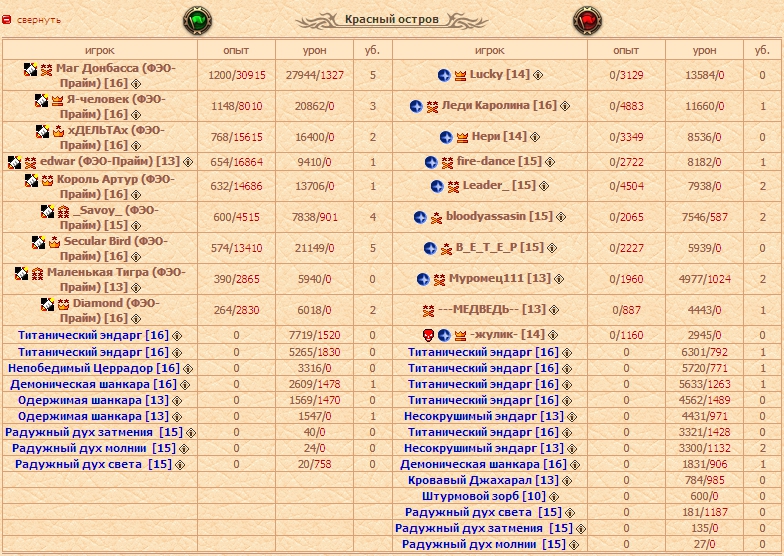Open info icon beside left Демоническая шанкара
Viewport: 784px width, 556px height.
click(x=184, y=385)
